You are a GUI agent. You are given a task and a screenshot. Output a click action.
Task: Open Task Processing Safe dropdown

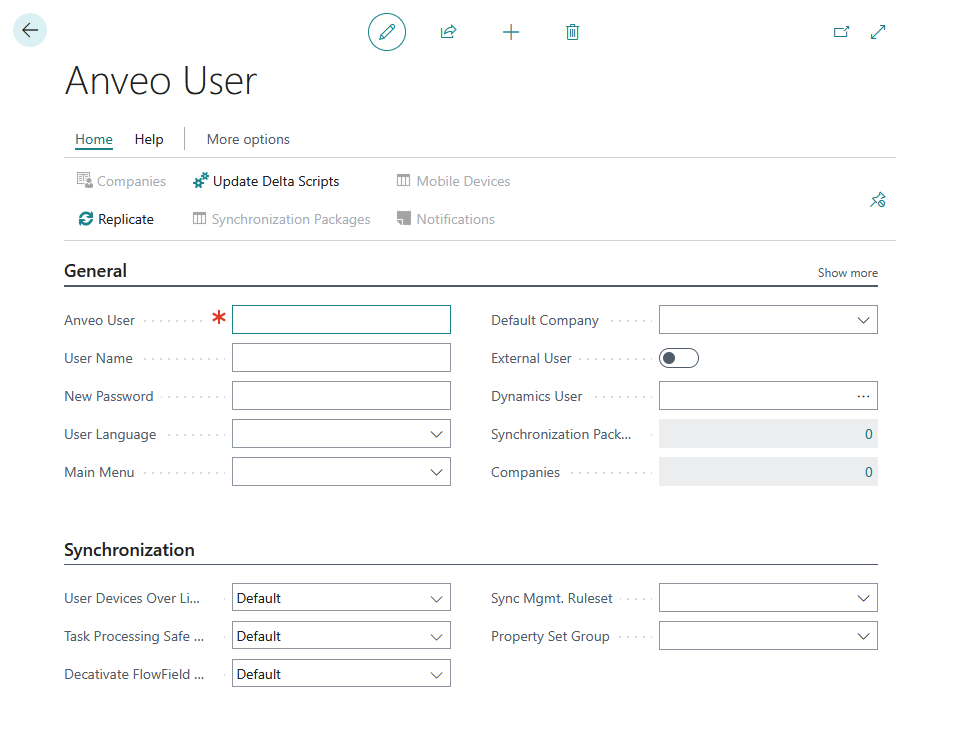436,637
